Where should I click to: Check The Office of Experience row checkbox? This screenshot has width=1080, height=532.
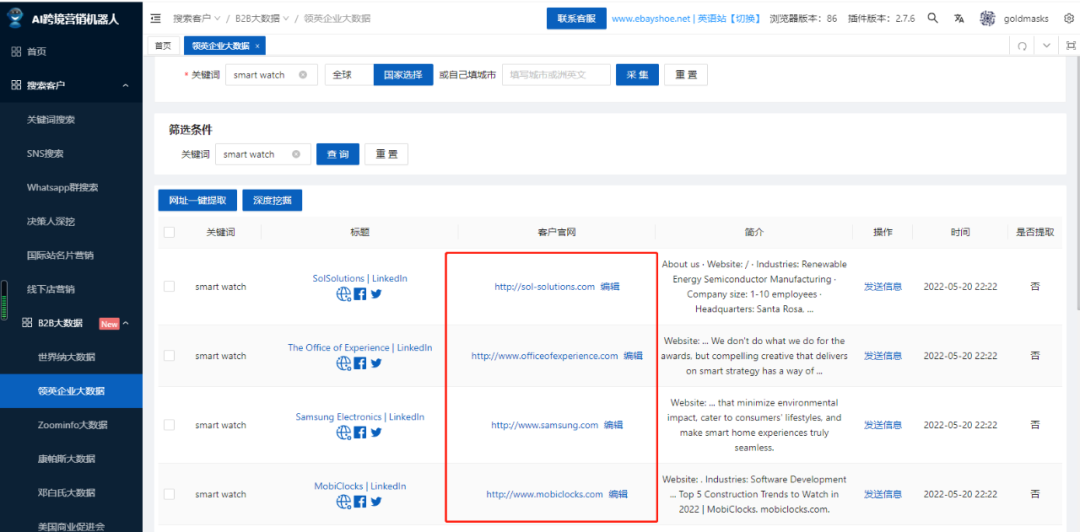169,356
